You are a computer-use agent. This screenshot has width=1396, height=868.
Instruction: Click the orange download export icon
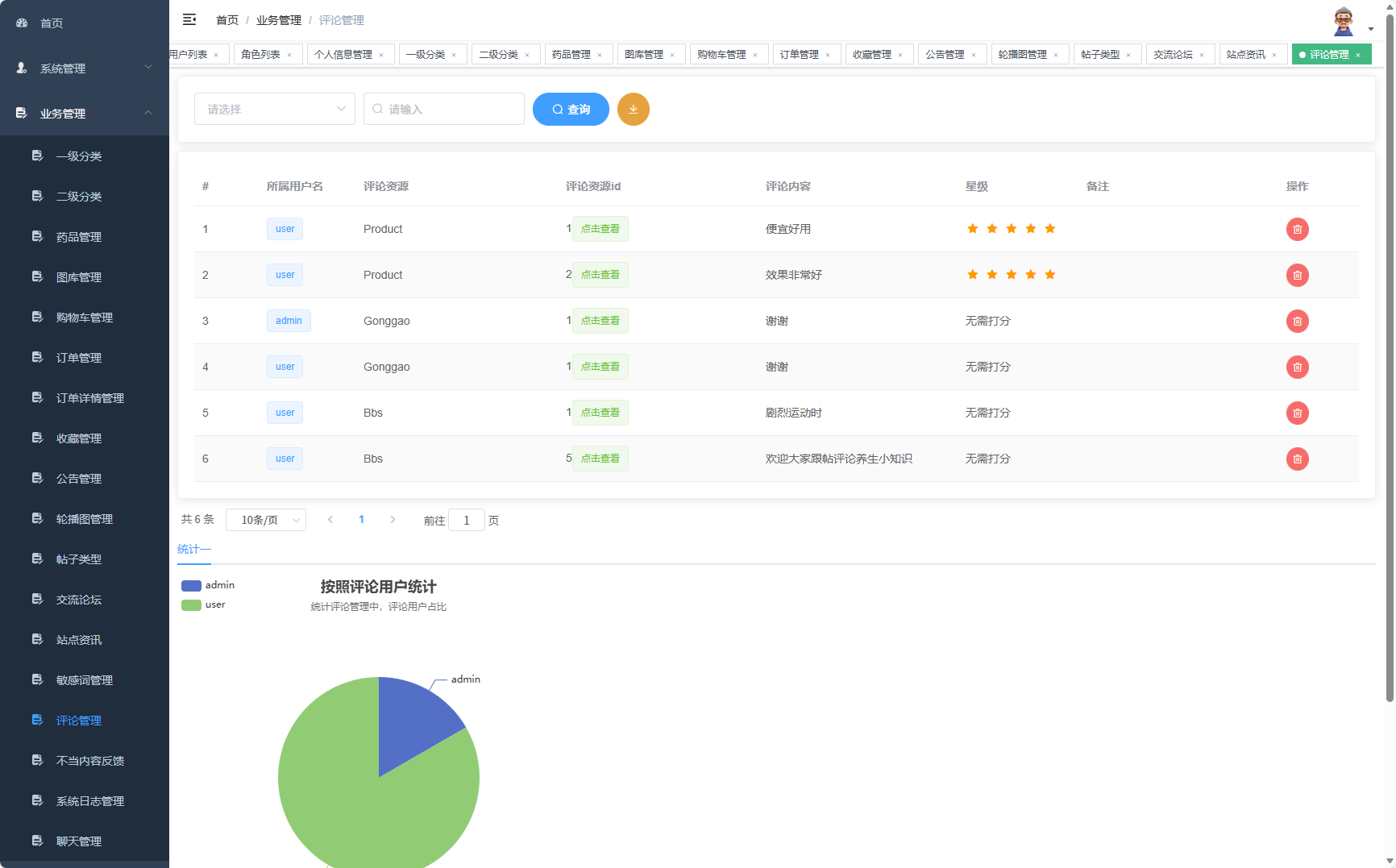click(x=633, y=110)
